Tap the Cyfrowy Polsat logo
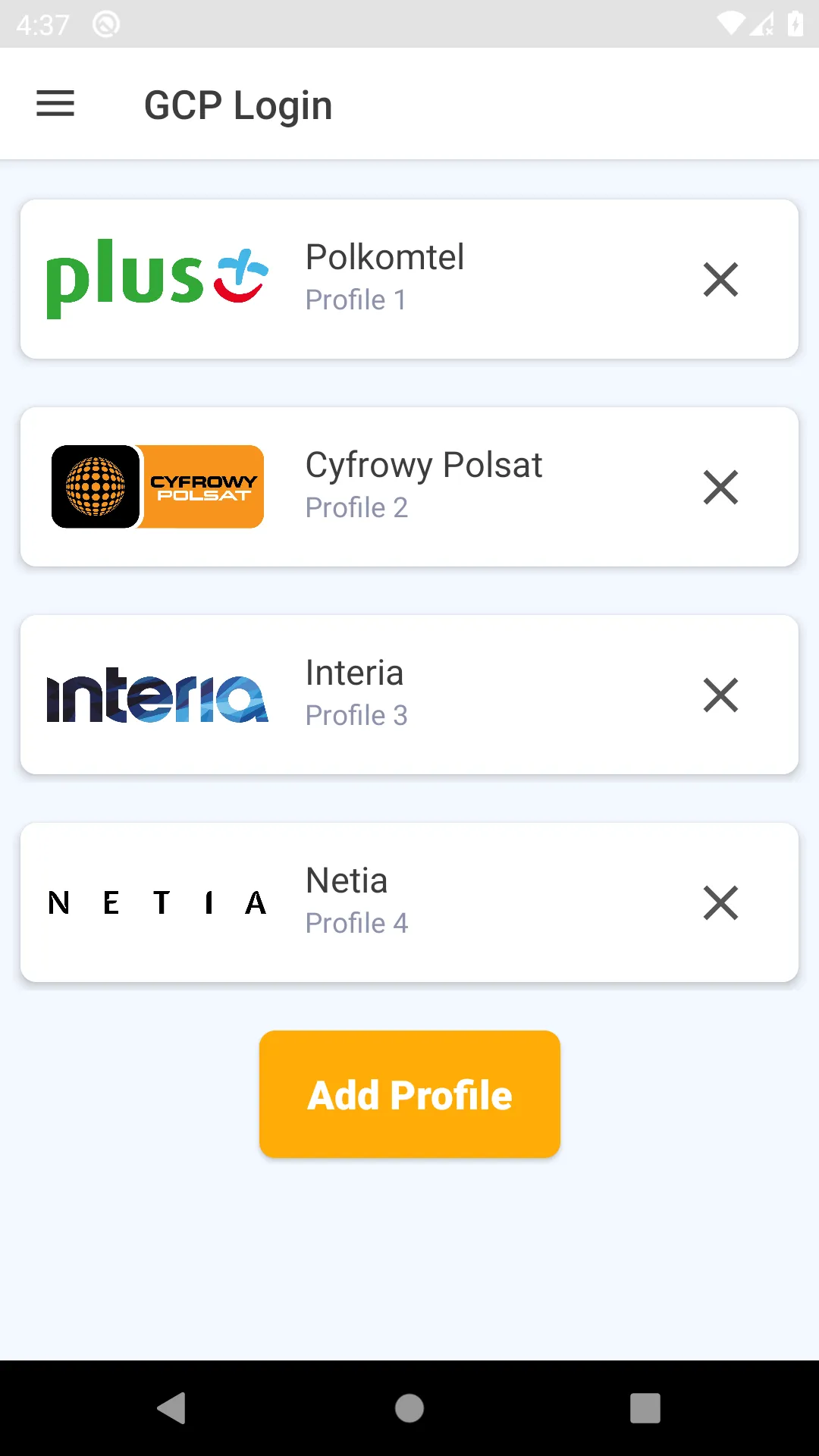Image resolution: width=819 pixels, height=1456 pixels. coord(158,487)
